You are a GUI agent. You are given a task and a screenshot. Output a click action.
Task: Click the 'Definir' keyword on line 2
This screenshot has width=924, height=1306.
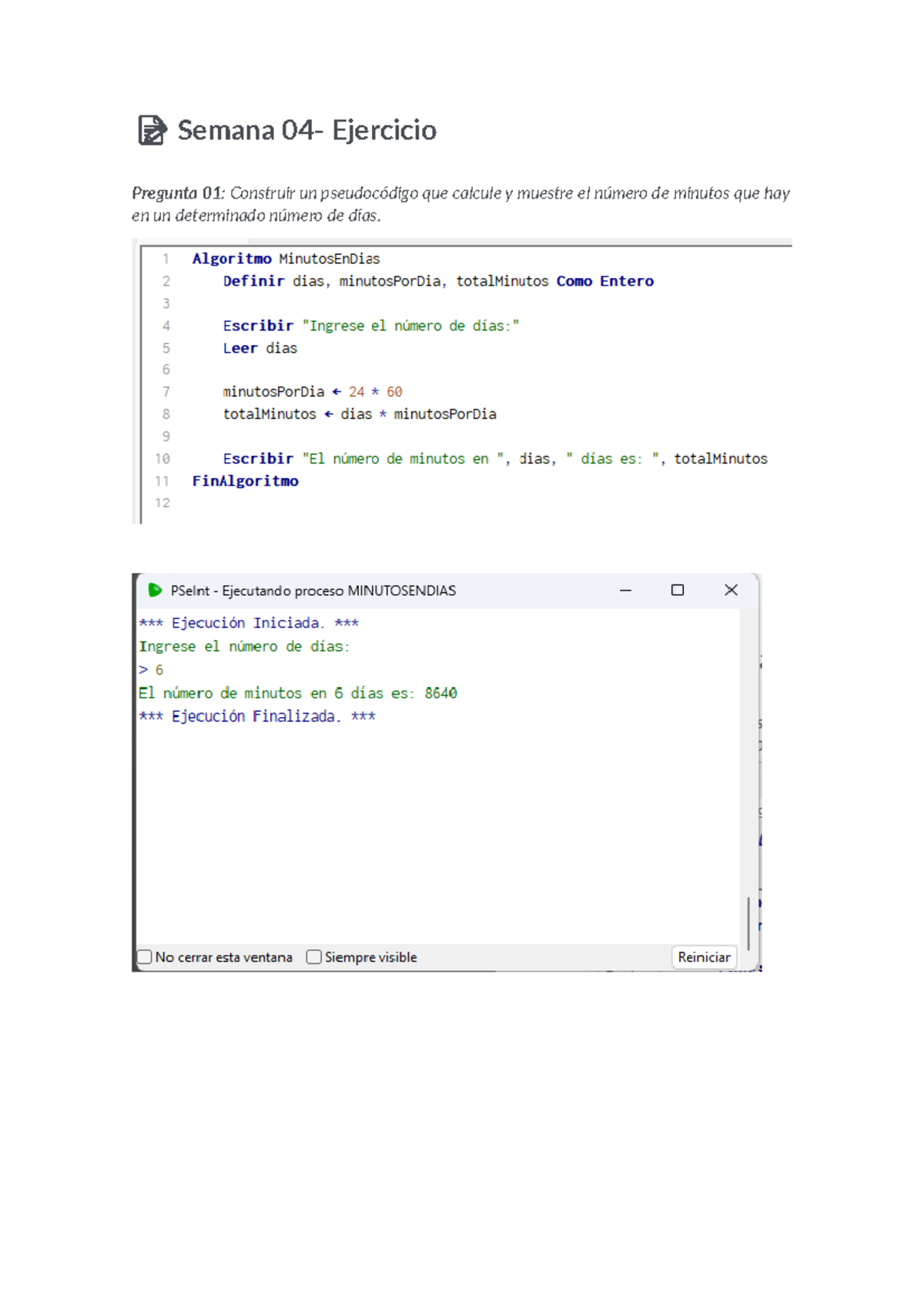[x=253, y=281]
